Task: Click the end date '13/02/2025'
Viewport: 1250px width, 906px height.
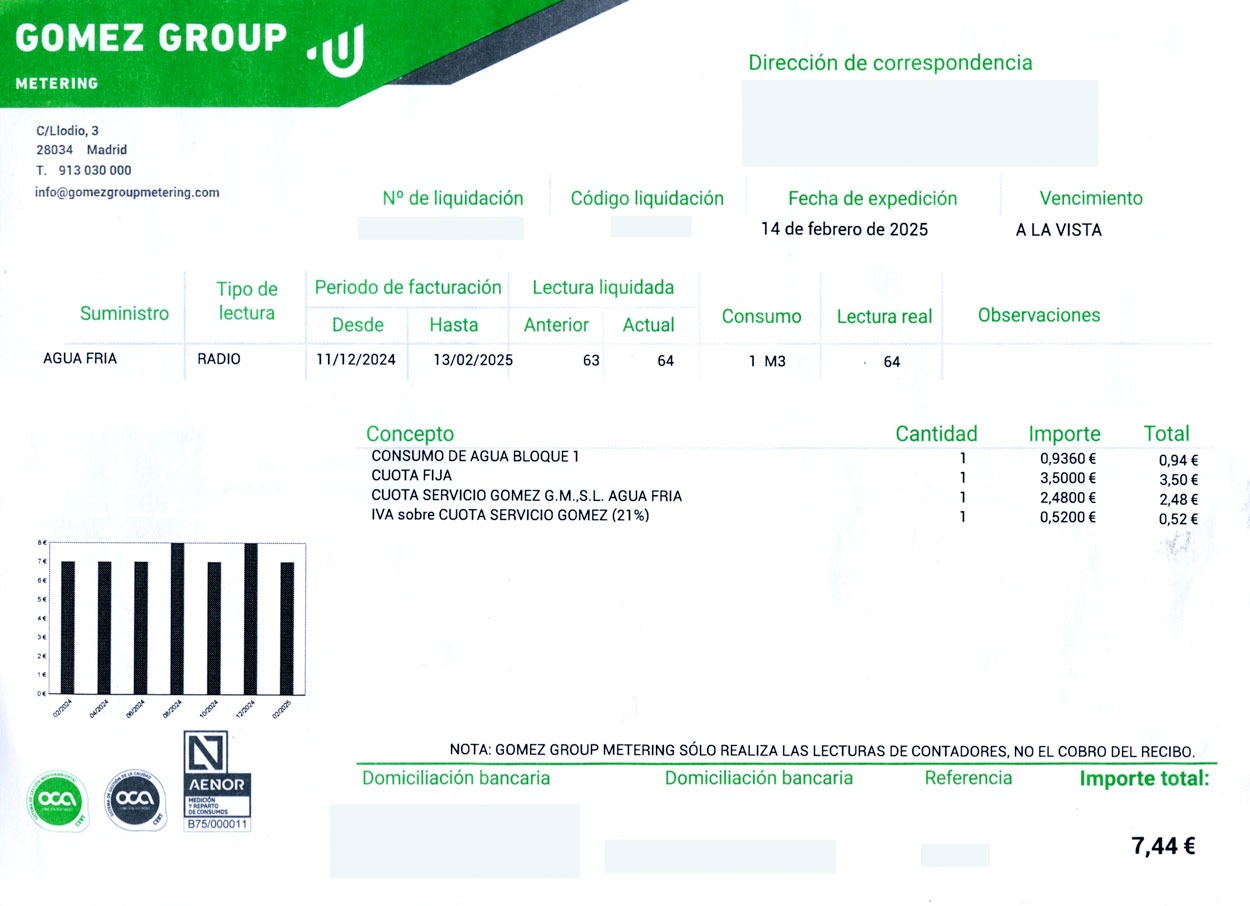Action: point(473,360)
